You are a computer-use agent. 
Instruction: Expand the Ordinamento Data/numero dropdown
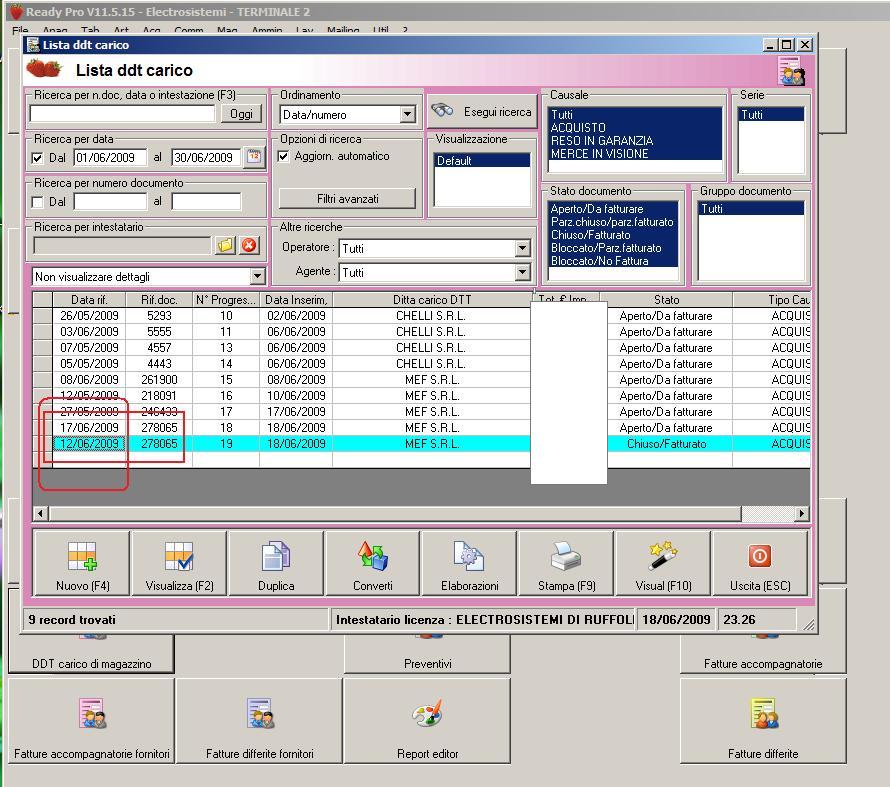coord(407,115)
